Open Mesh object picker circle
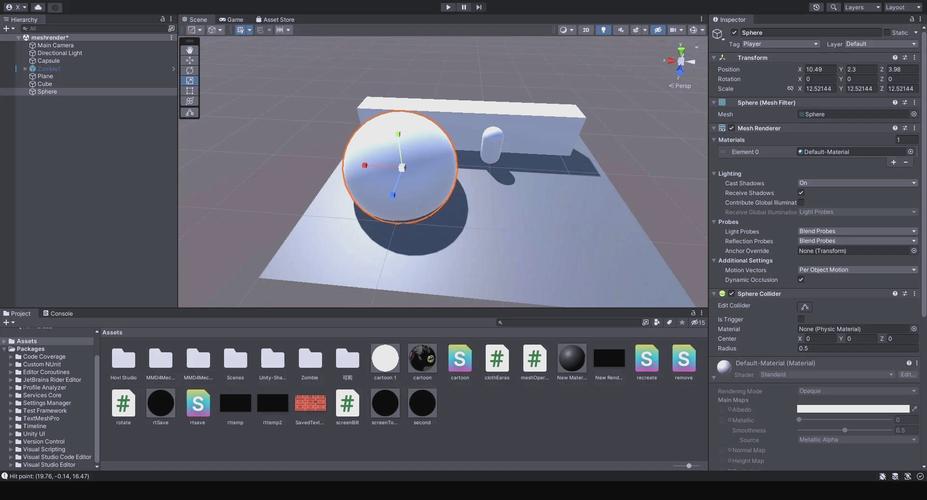 click(913, 114)
